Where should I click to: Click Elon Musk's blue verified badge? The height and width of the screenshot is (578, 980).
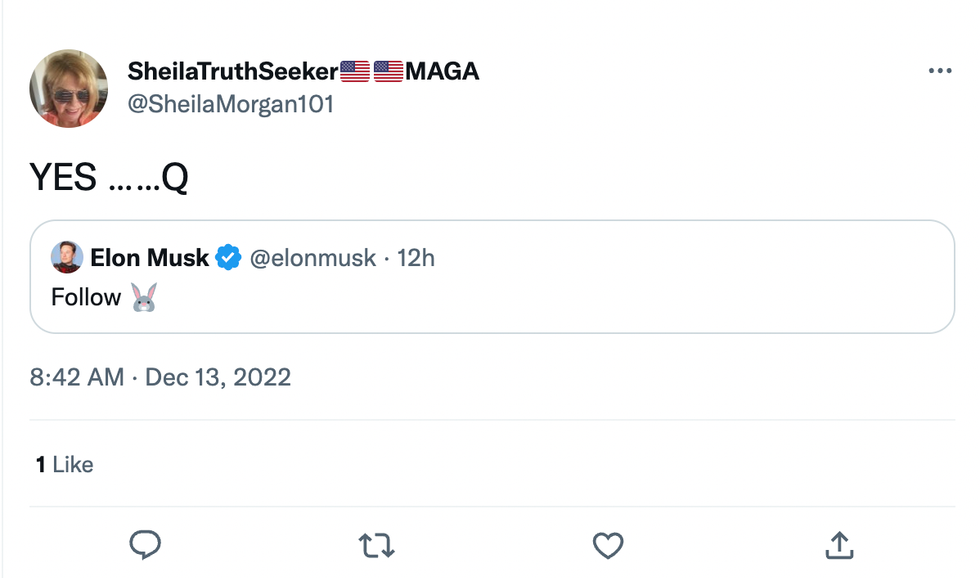(229, 258)
